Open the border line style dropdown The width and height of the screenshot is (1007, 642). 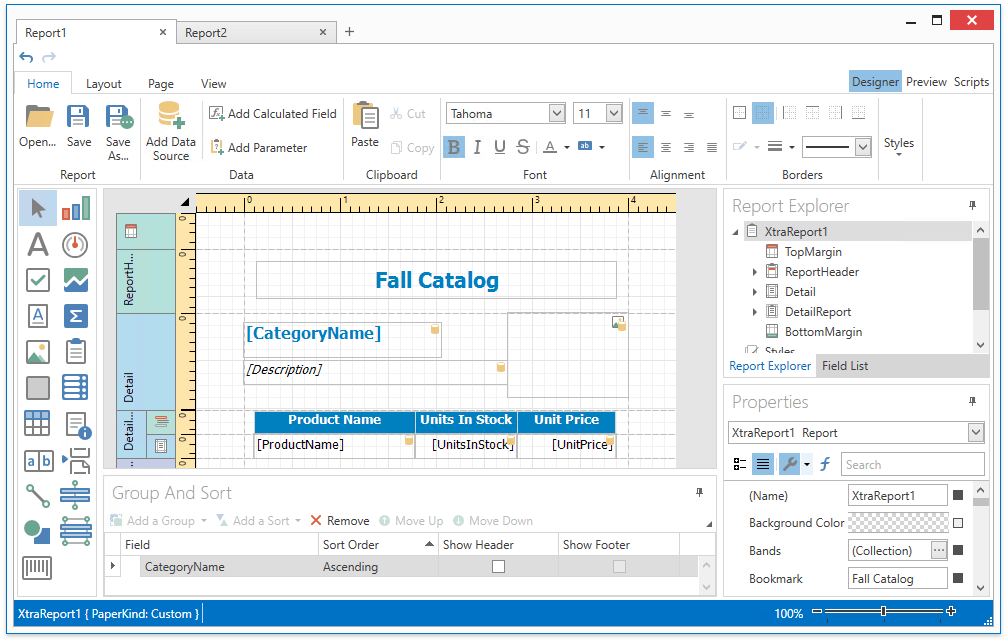pos(863,147)
